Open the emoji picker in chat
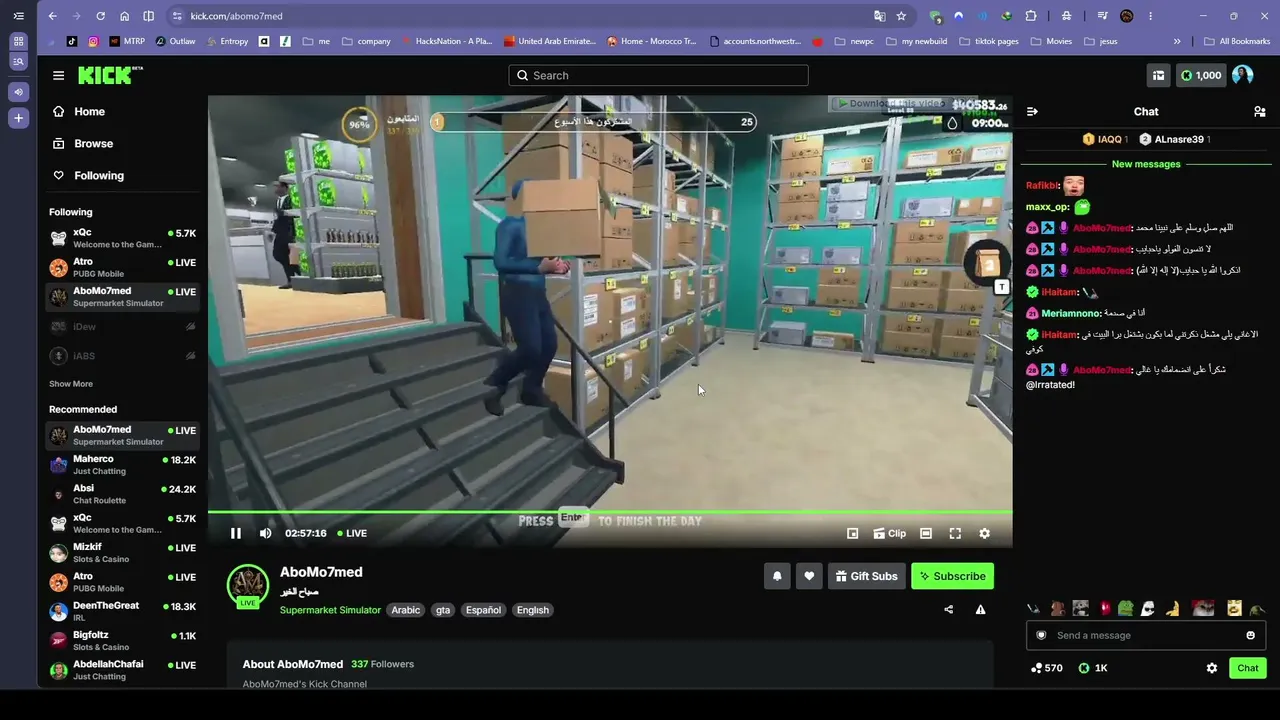The height and width of the screenshot is (720, 1280). [1250, 636]
